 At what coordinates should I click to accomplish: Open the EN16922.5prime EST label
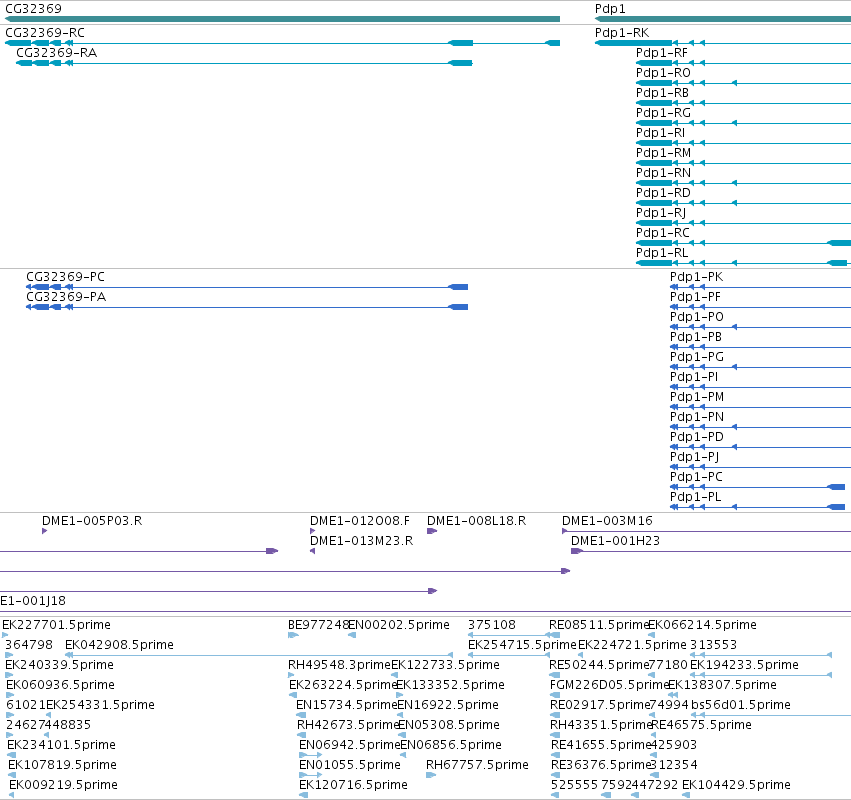(x=448, y=706)
